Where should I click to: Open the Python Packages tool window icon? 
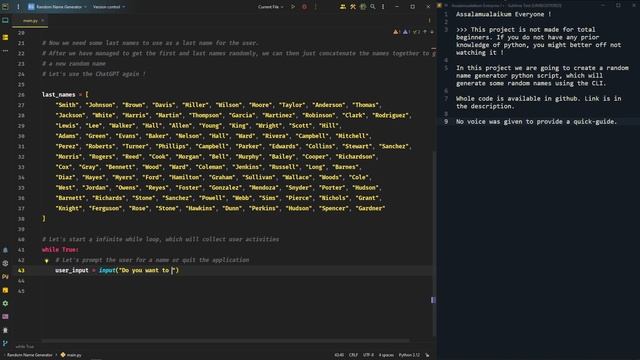[5, 263]
